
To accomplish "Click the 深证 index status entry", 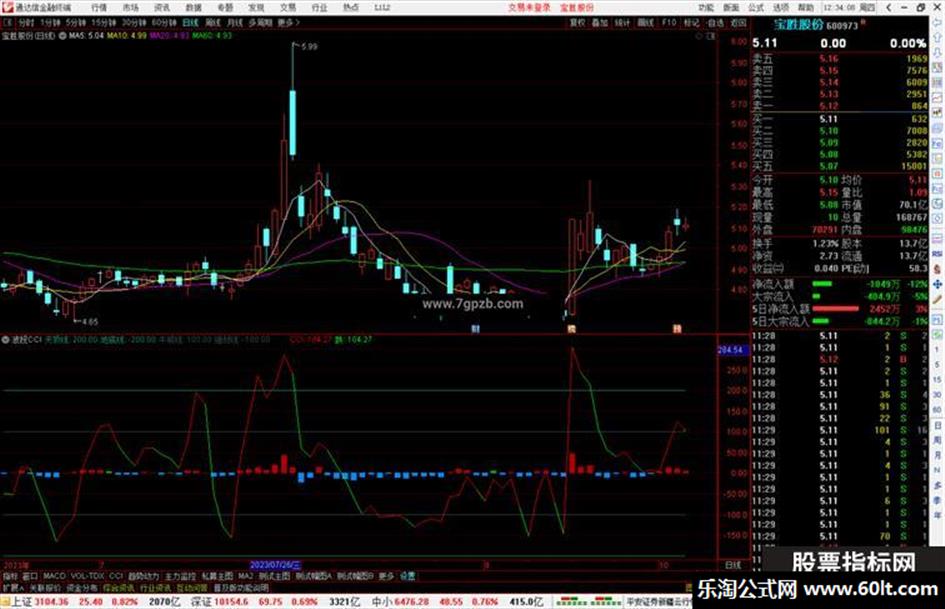I will point(275,602).
